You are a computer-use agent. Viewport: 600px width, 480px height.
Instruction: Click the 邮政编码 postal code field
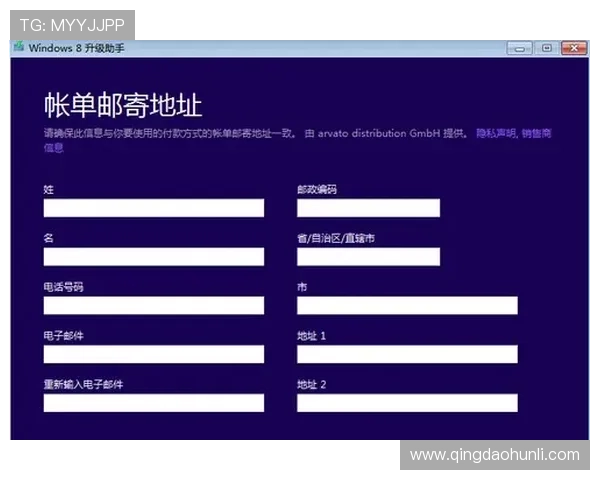tap(368, 208)
